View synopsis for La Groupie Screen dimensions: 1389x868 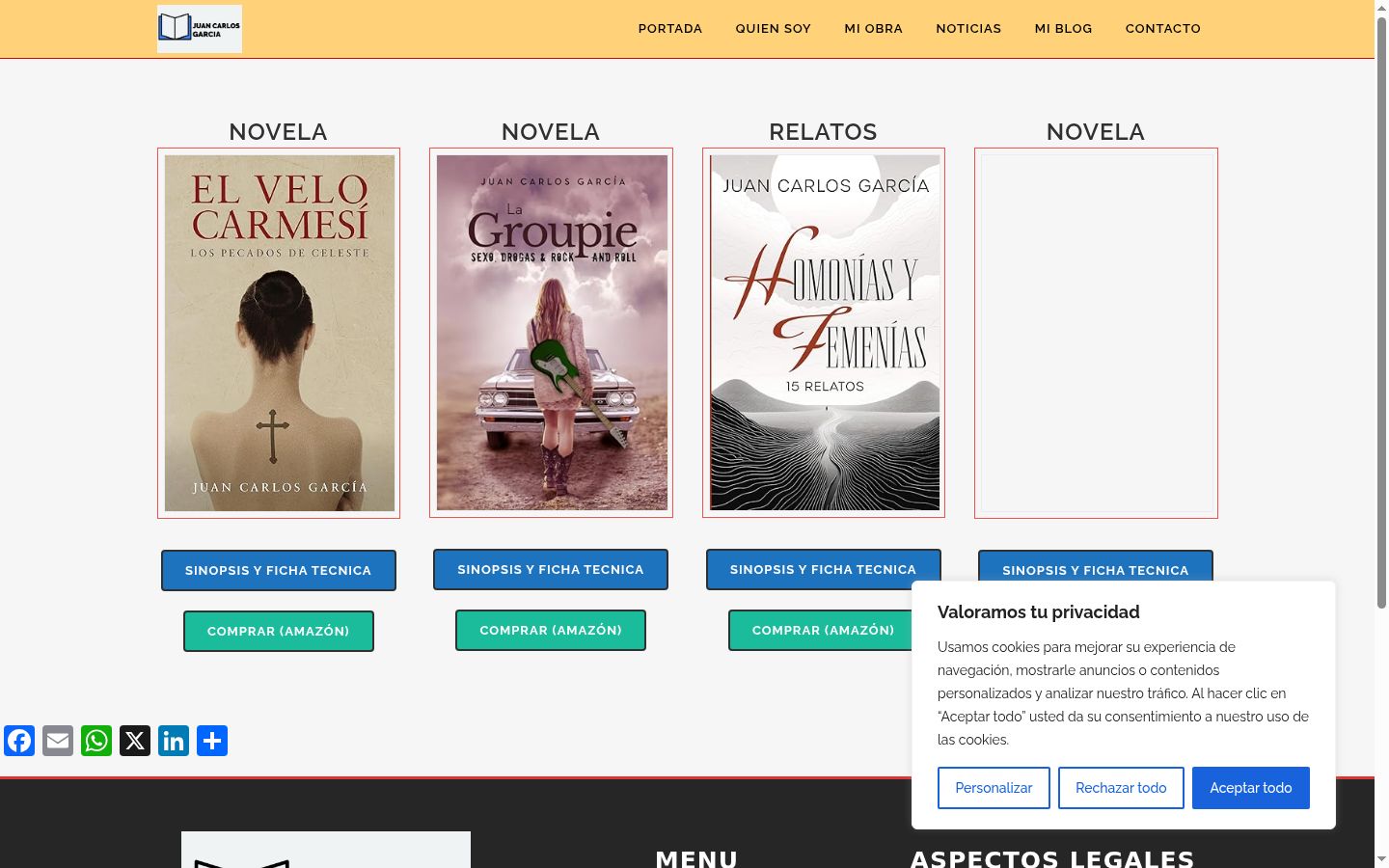click(x=551, y=569)
